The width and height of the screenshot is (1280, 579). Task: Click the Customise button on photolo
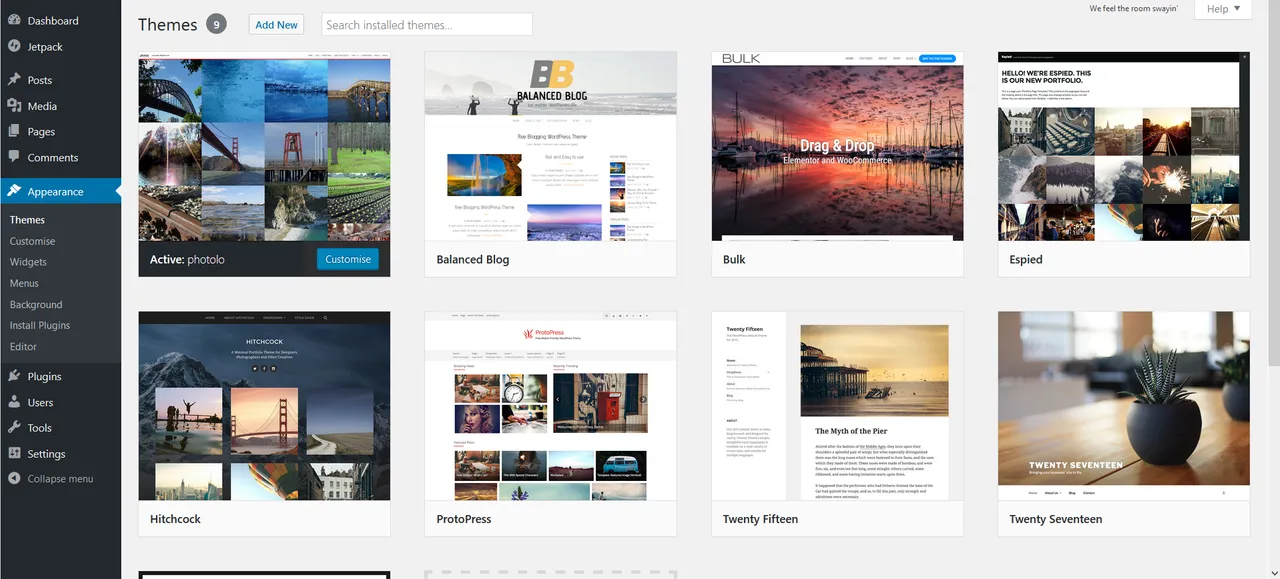(348, 259)
